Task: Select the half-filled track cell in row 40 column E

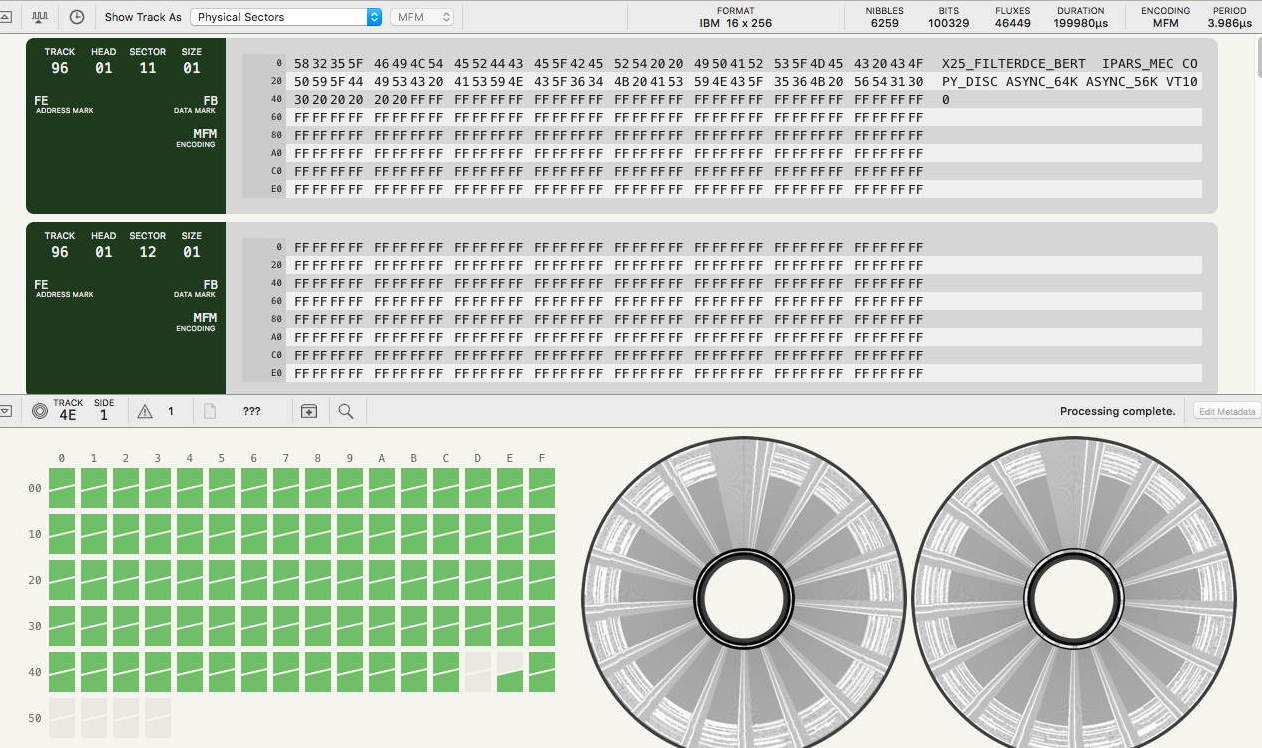Action: click(x=510, y=672)
